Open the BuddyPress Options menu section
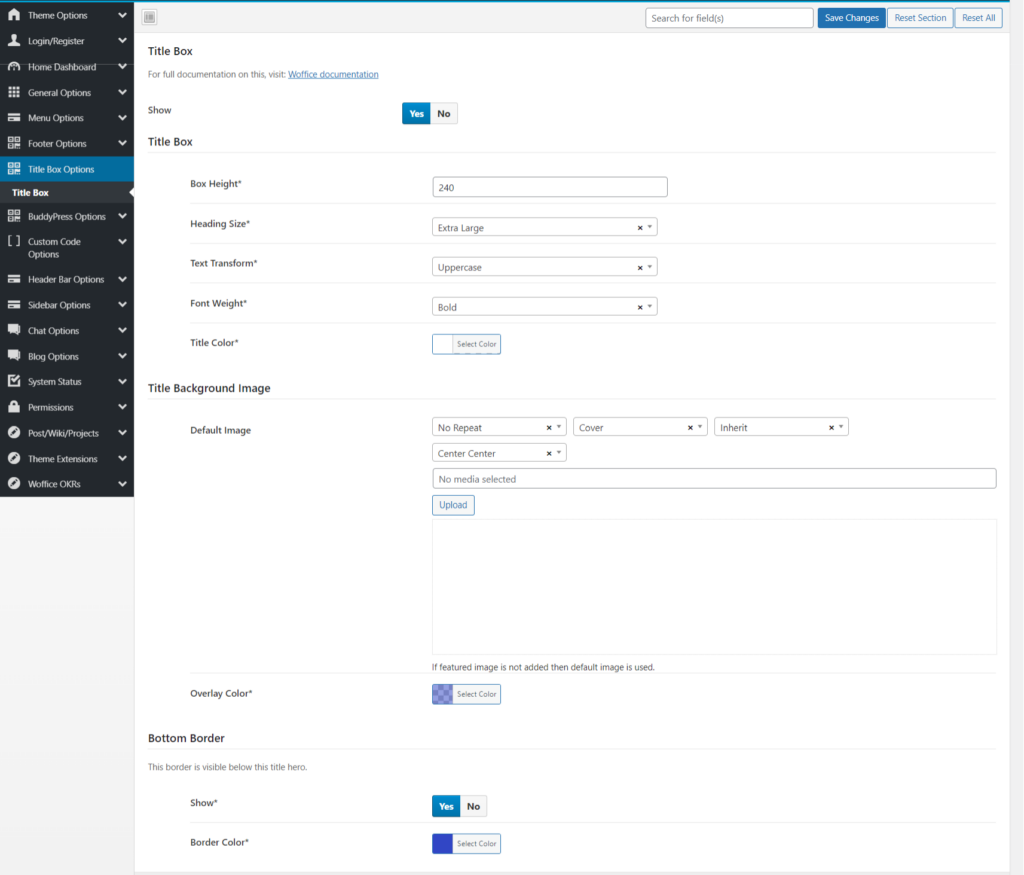The width and height of the screenshot is (1024, 875). point(66,217)
